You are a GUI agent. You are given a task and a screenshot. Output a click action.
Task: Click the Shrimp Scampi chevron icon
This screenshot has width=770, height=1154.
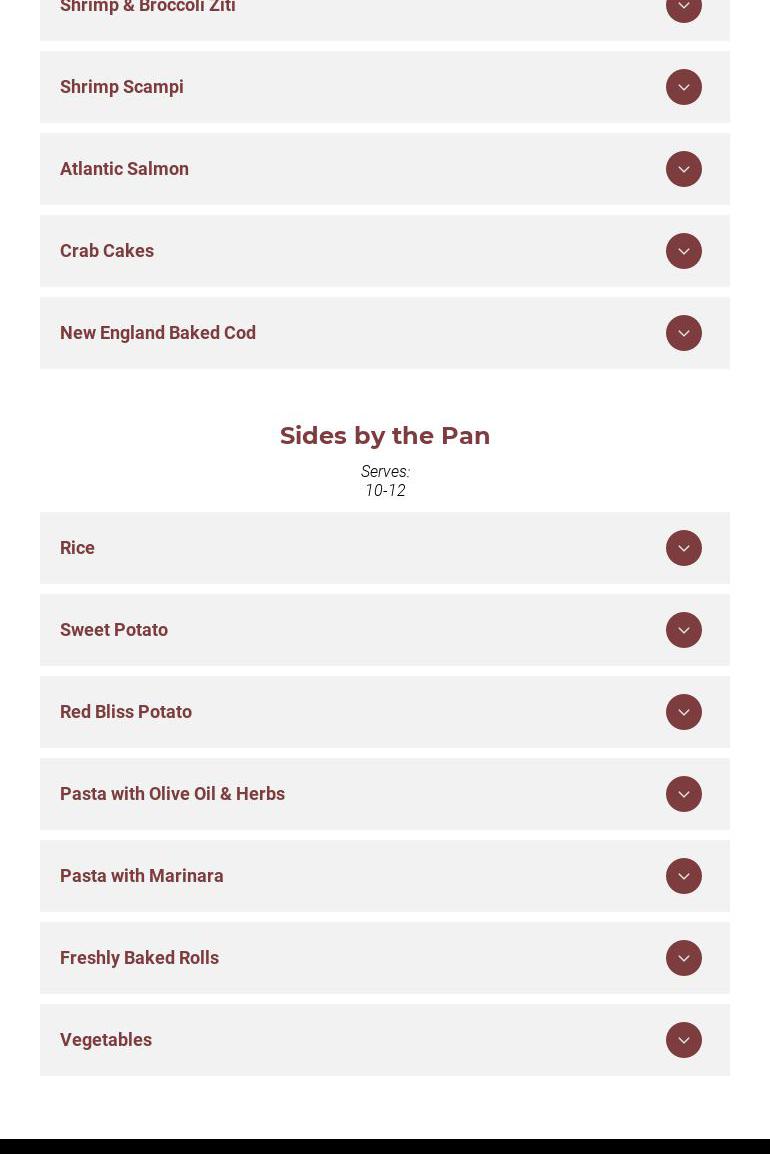[684, 87]
